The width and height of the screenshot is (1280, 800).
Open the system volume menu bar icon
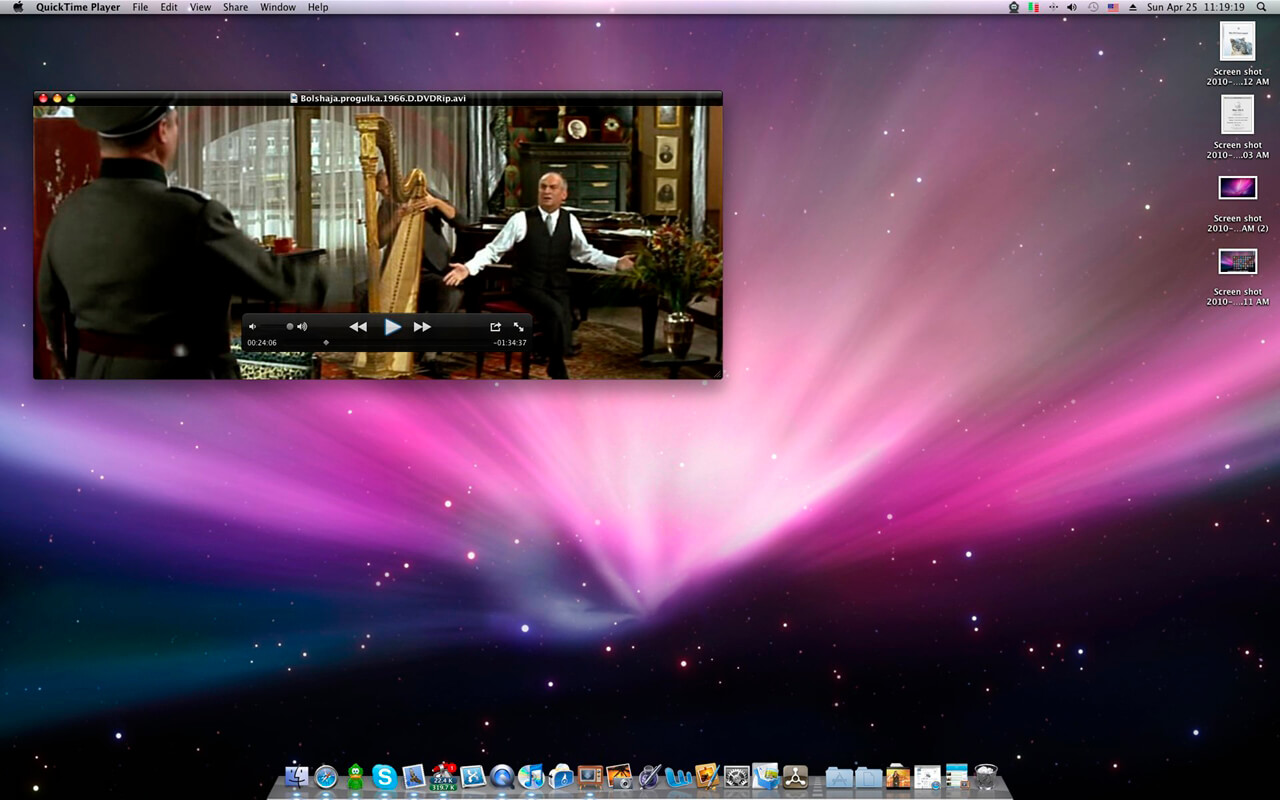[1072, 7]
